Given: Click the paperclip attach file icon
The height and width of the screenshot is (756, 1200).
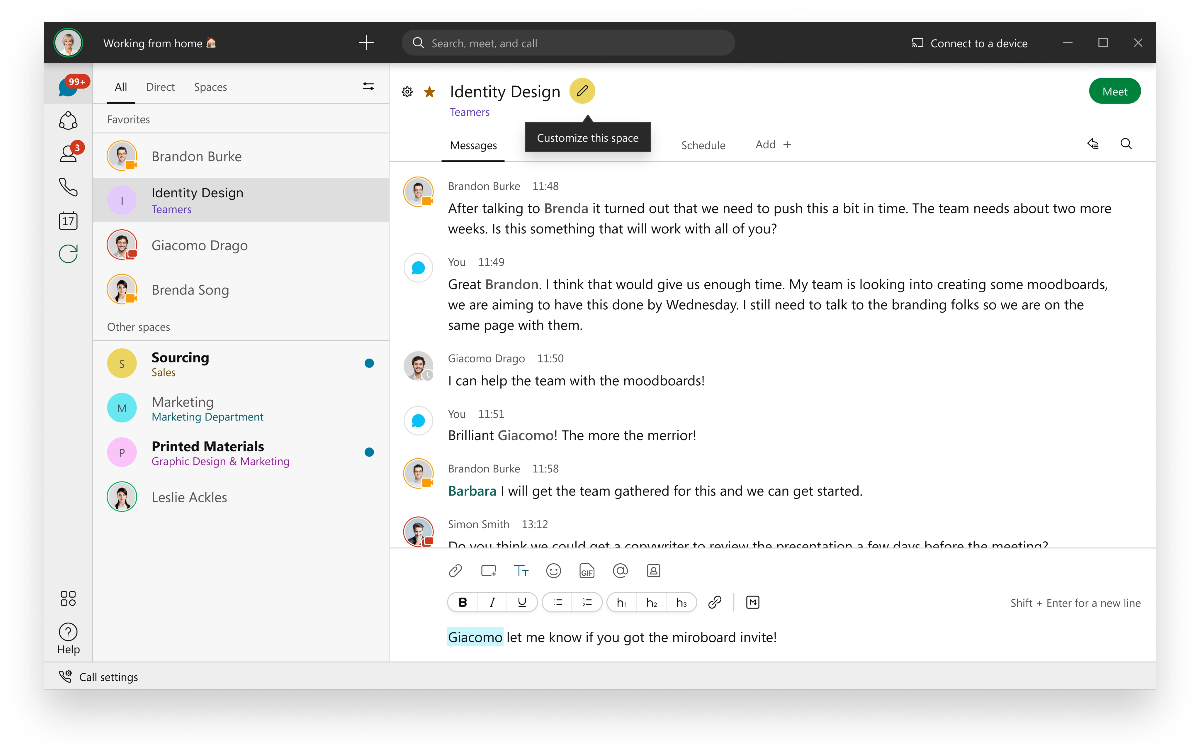Looking at the screenshot, I should tap(455, 571).
